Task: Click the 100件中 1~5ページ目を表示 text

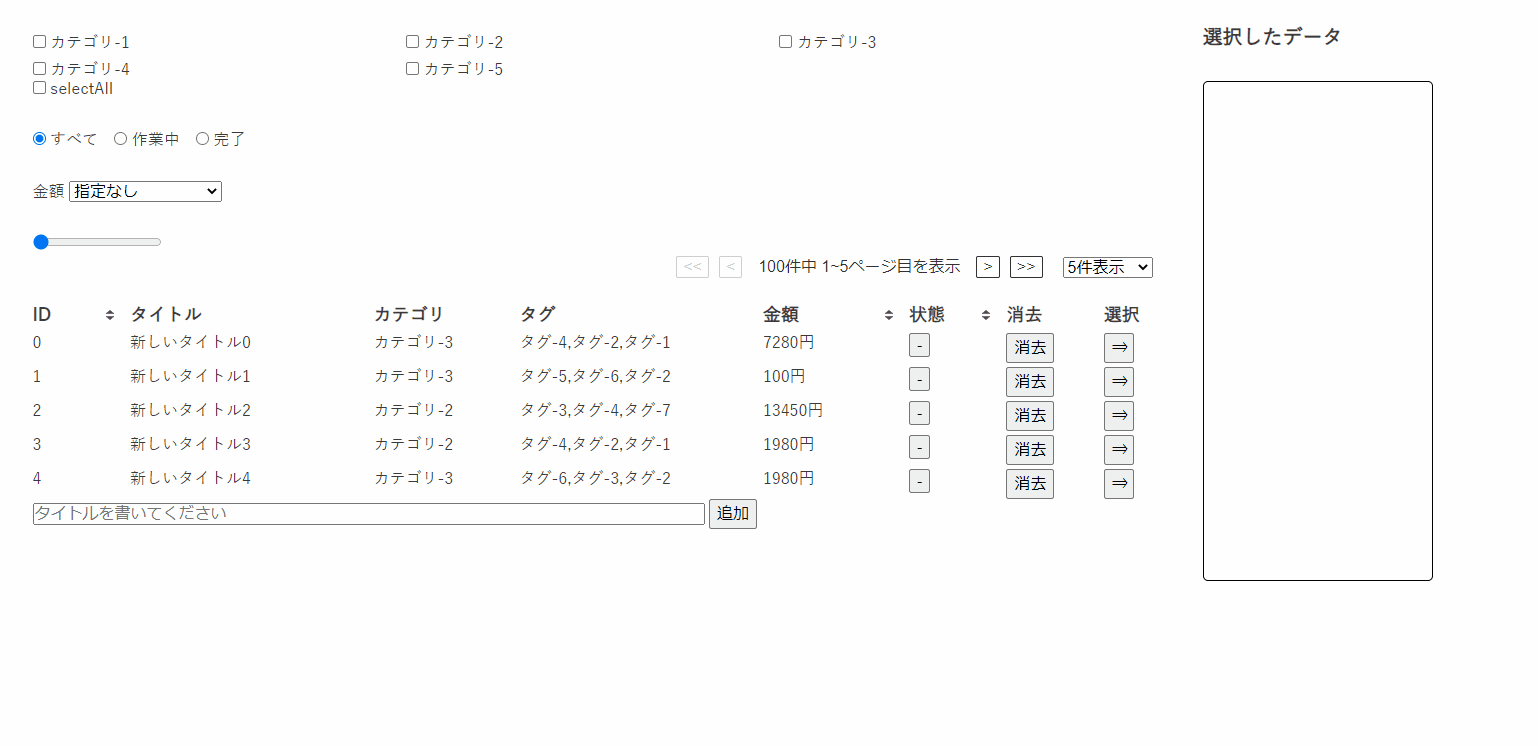Action: [x=859, y=267]
